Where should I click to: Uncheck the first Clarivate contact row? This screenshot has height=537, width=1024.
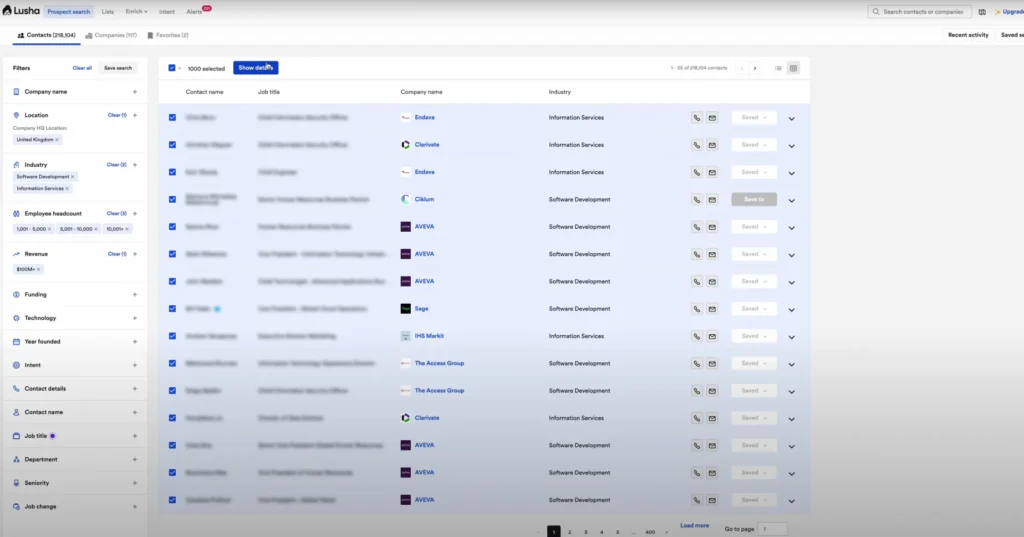(x=172, y=145)
